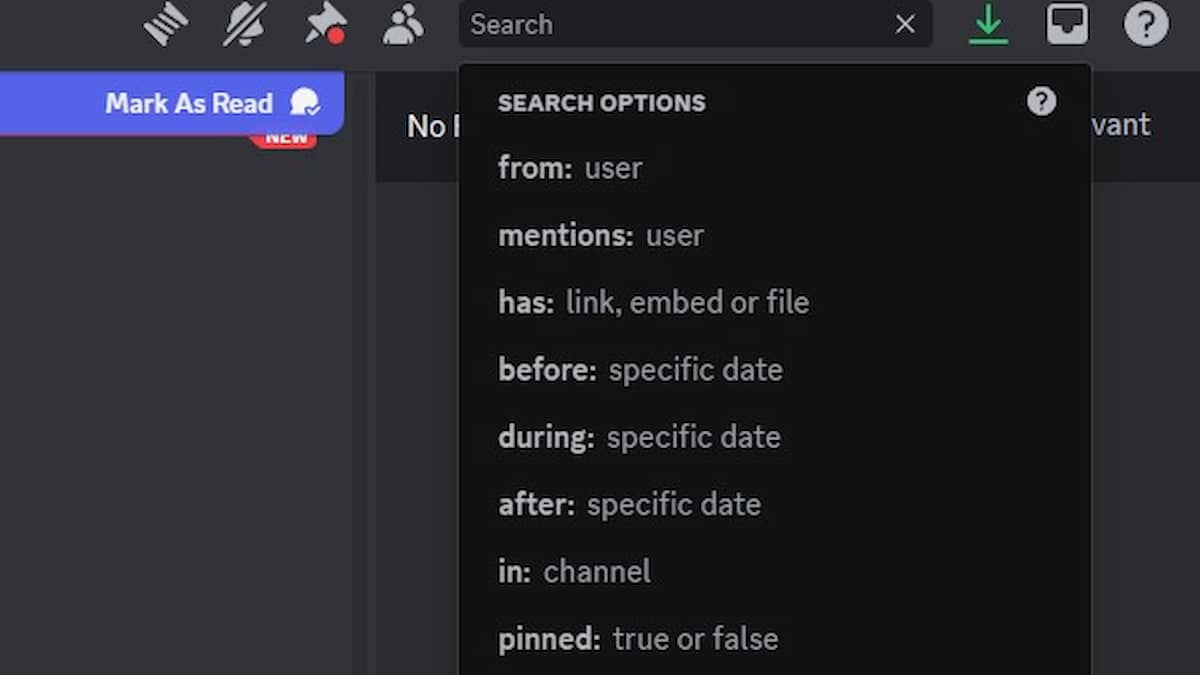The height and width of the screenshot is (675, 1200).
Task: Select the 'in: channel' search option
Action: point(775,571)
